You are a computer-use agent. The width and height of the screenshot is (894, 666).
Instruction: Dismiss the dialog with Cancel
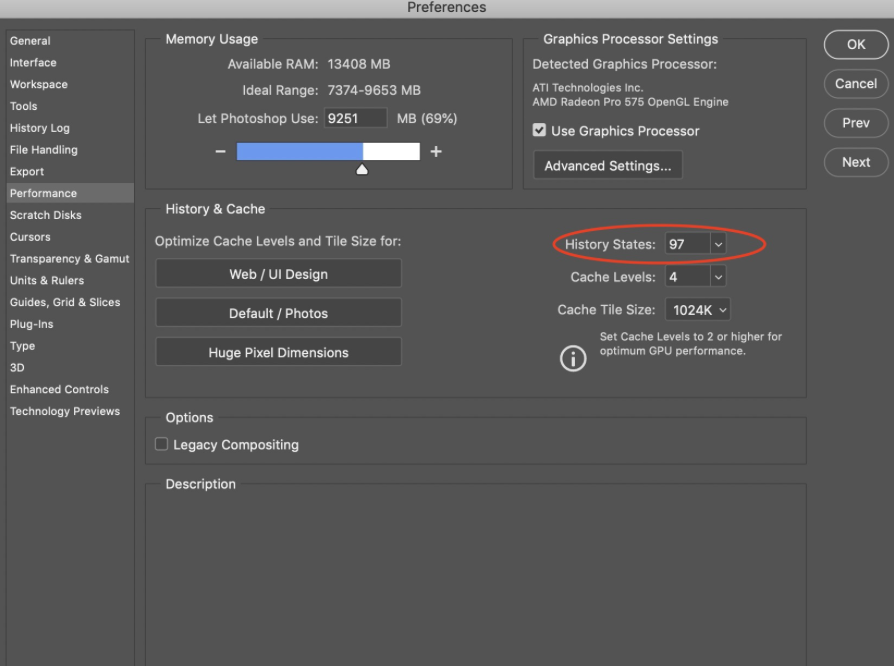(855, 84)
